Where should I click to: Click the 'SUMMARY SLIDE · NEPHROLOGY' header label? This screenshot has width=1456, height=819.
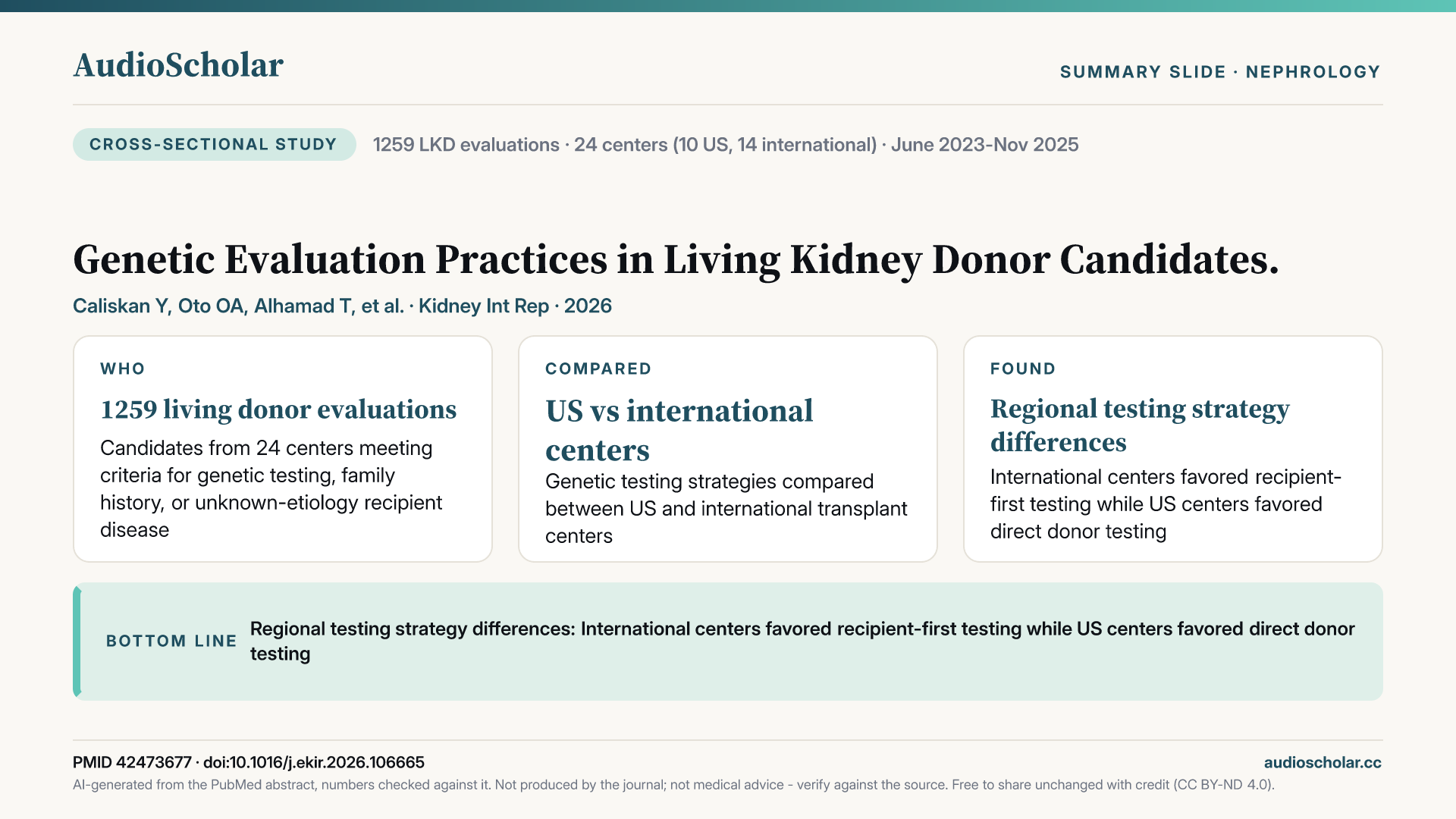coord(1220,72)
